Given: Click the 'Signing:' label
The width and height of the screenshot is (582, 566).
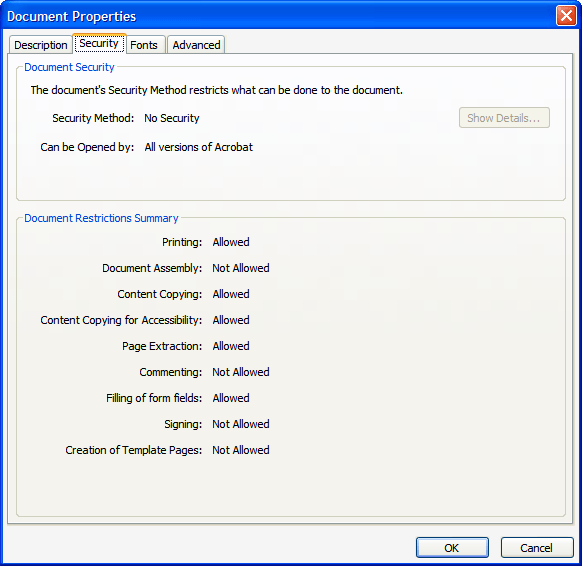Looking at the screenshot, I should (183, 424).
